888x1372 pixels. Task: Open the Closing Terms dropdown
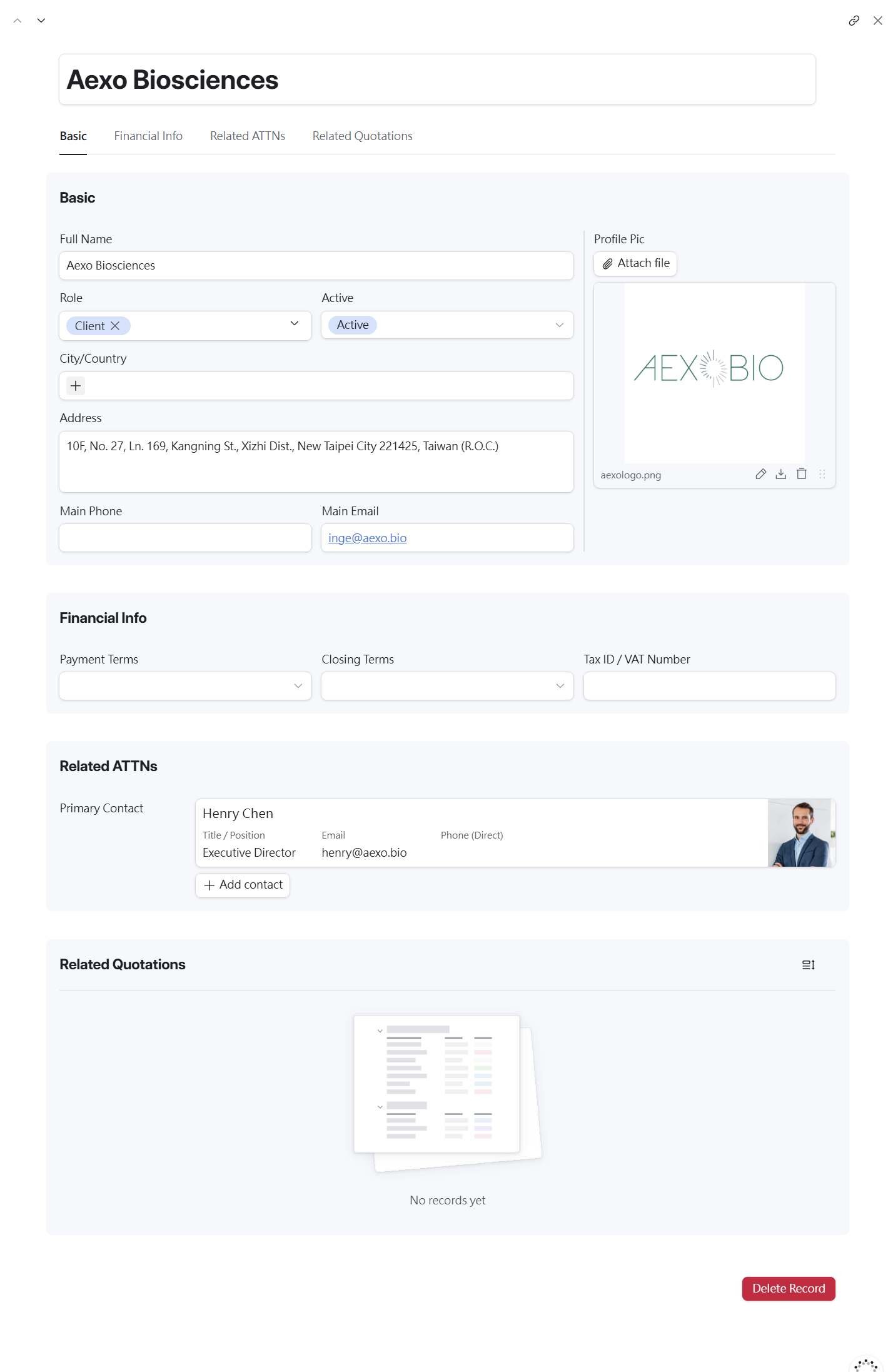click(559, 686)
